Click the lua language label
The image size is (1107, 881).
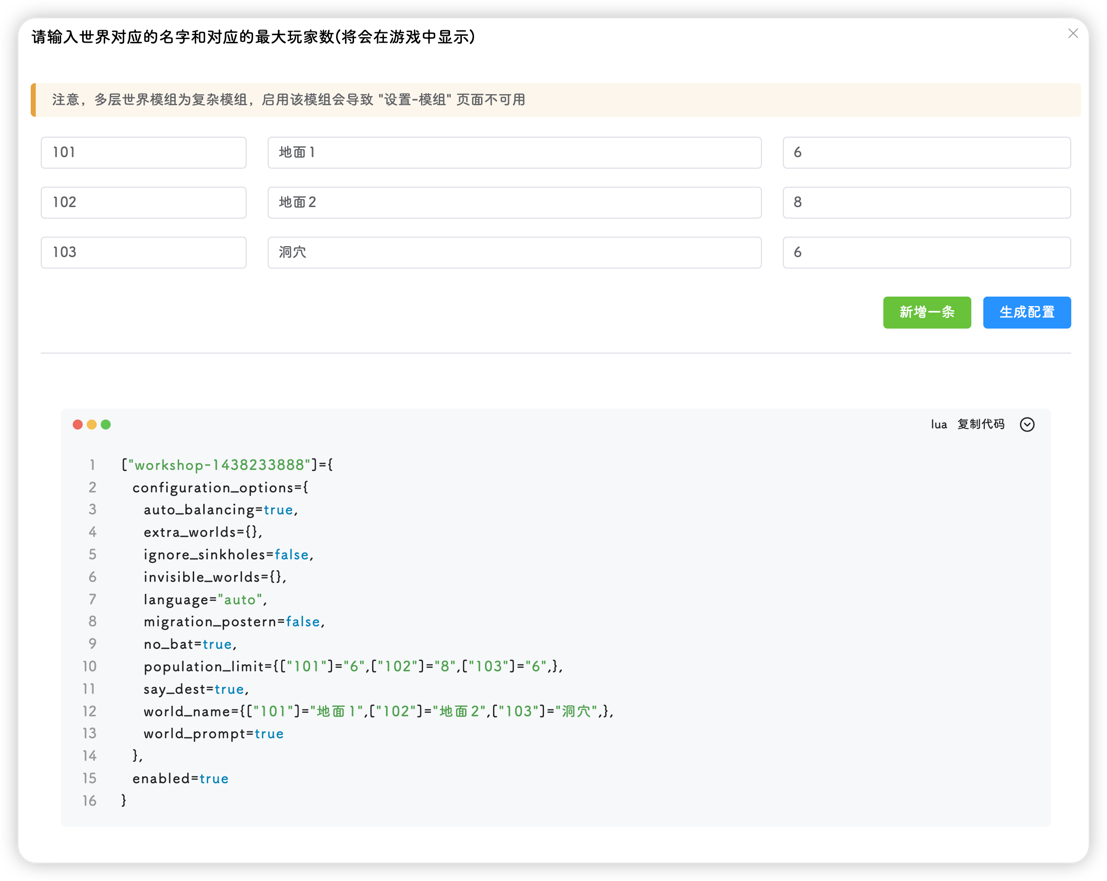938,425
